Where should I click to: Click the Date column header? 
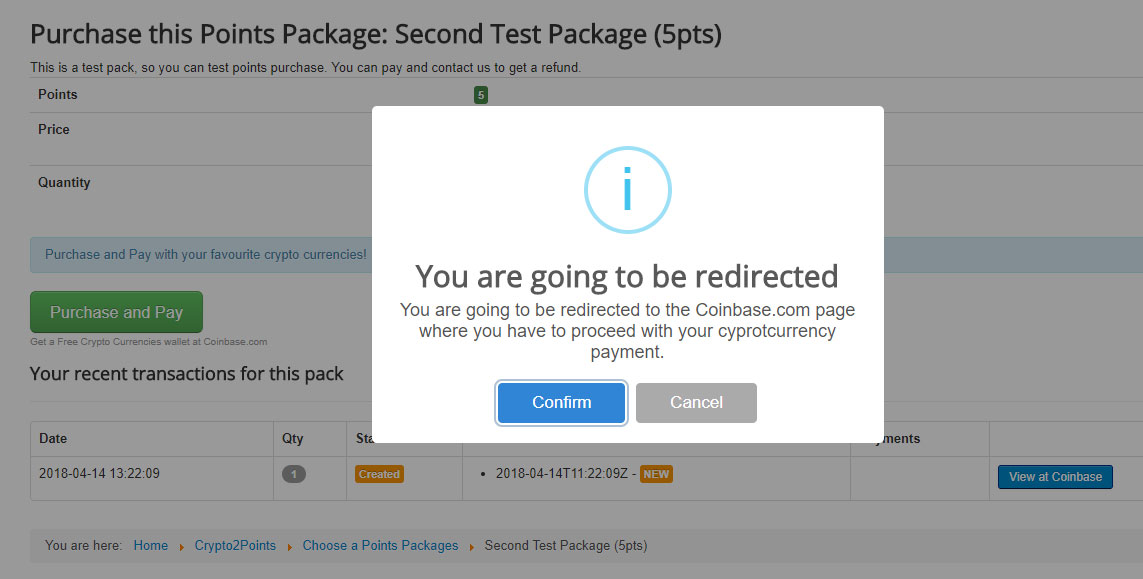(53, 438)
